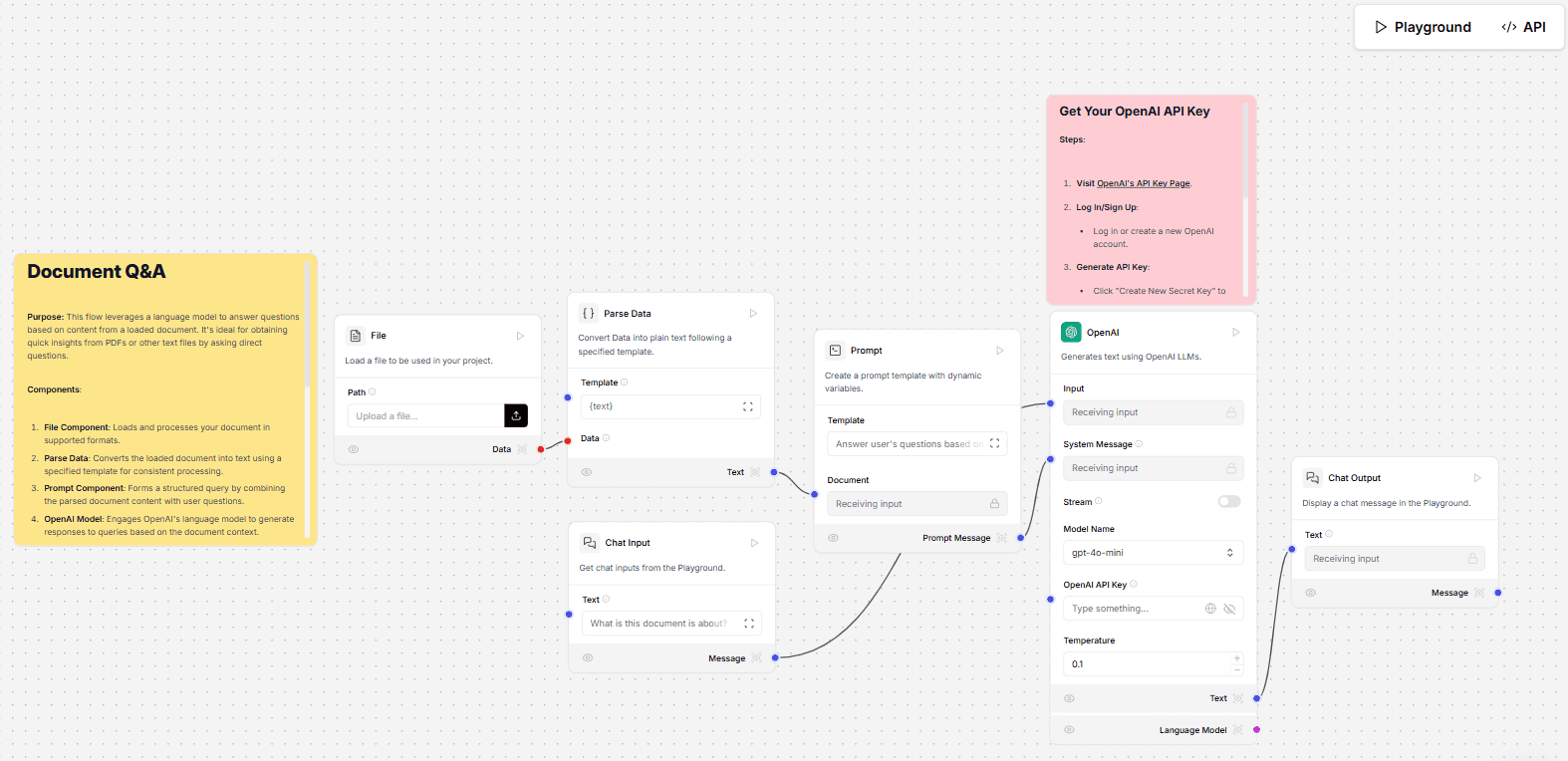Expand the Chat Input text field editor
The height and width of the screenshot is (761, 1568).
pyautogui.click(x=748, y=624)
